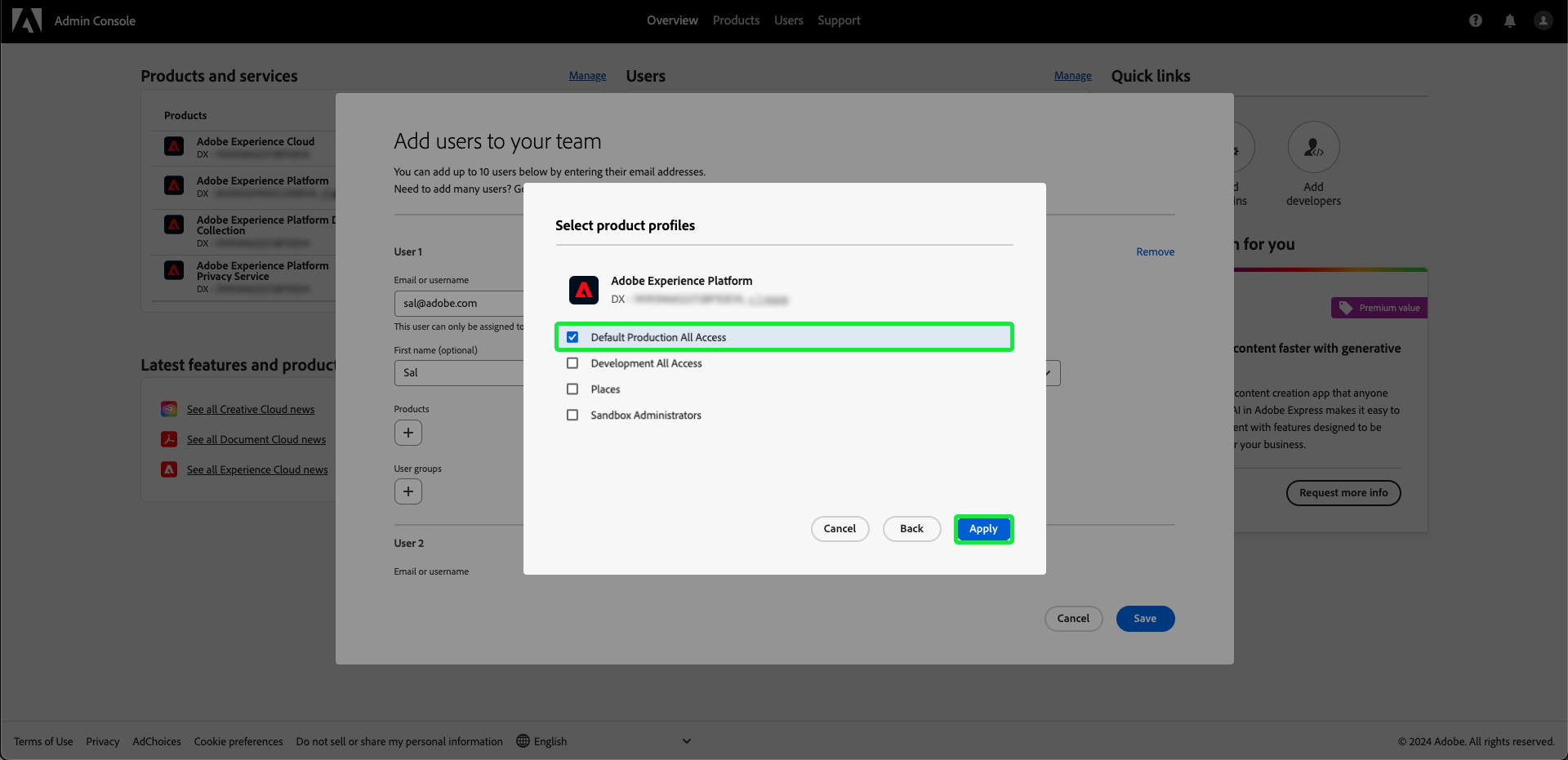Open the AdChoices footer link
This screenshot has width=1568, height=760.
(157, 741)
